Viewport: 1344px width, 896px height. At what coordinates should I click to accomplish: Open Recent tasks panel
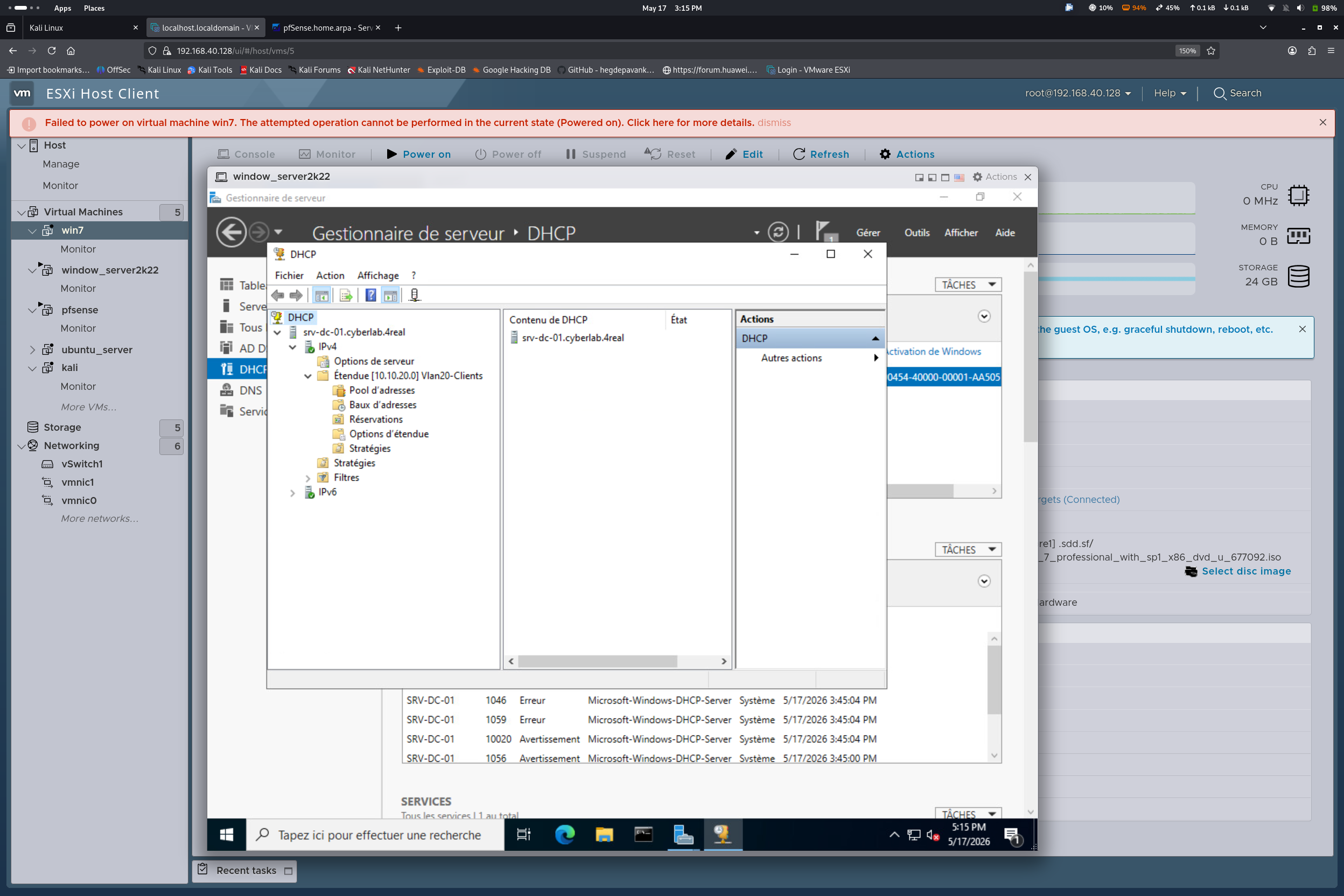245,870
